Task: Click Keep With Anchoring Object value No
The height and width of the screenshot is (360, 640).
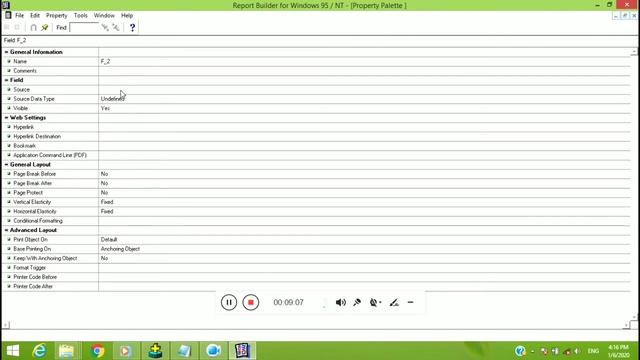Action: click(104, 258)
